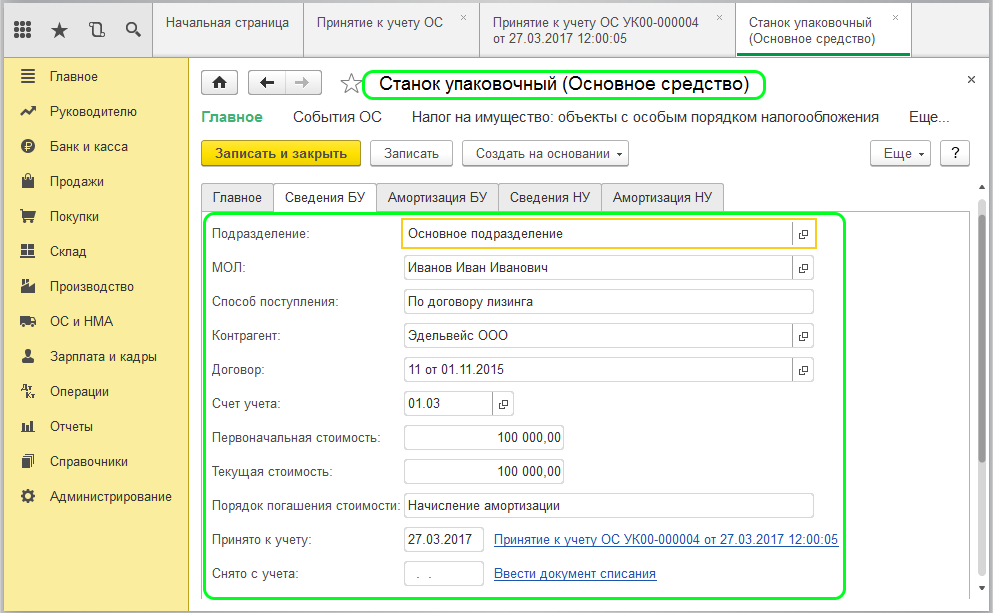The image size is (993, 613).
Task: Open the Подразделение field's open-record icon
Action: point(802,234)
